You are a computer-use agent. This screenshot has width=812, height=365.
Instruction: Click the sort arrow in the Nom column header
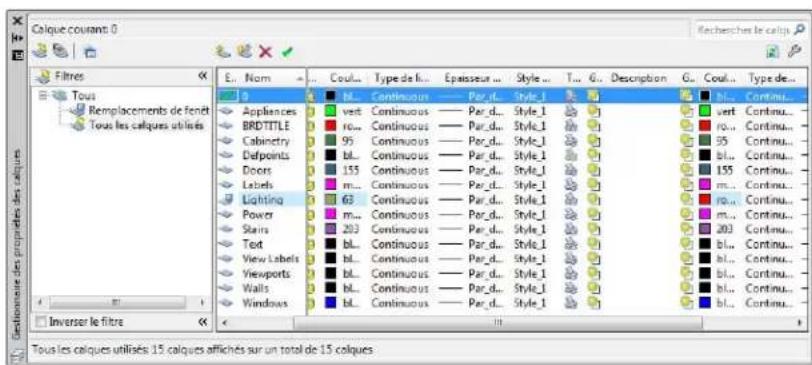click(300, 78)
